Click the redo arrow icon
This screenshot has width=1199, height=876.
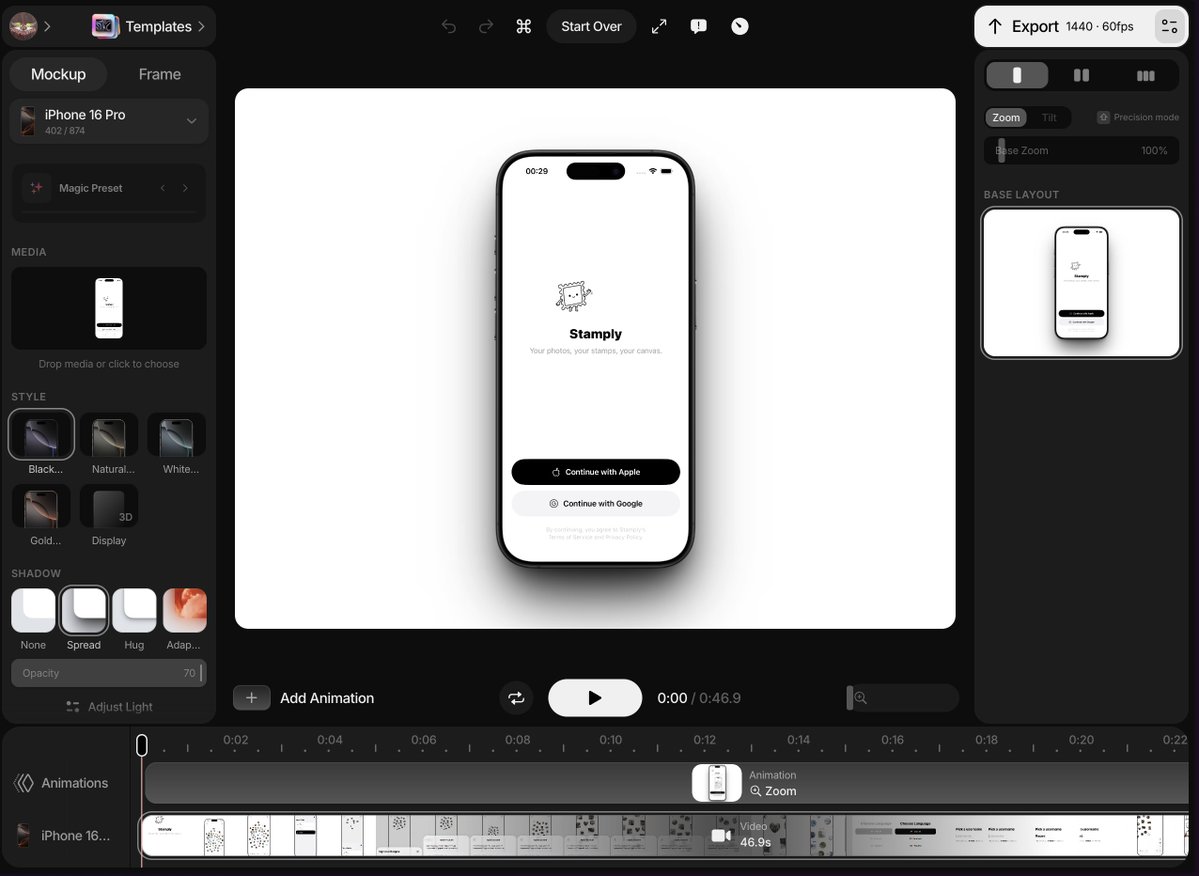[486, 27]
